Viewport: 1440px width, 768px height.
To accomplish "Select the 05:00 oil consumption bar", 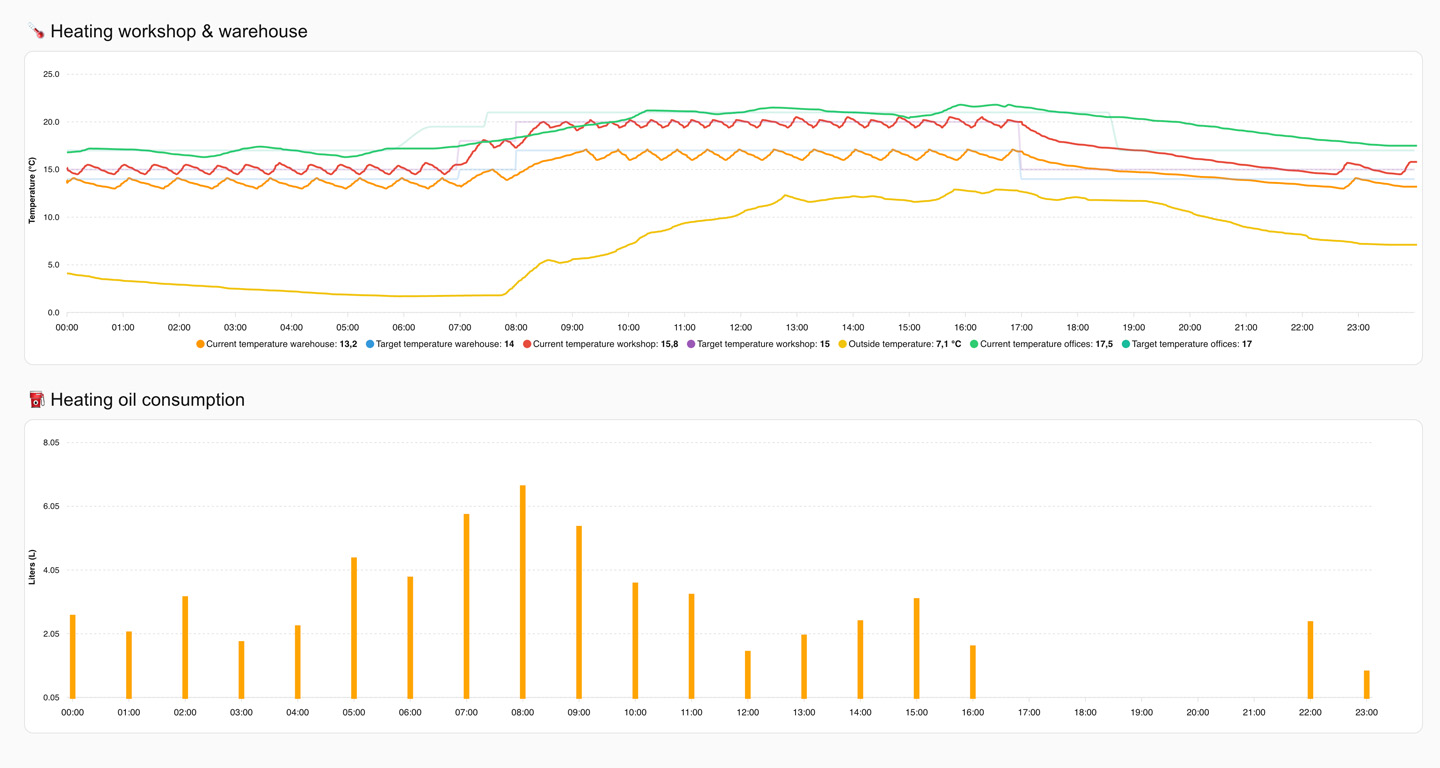I will click(x=354, y=627).
